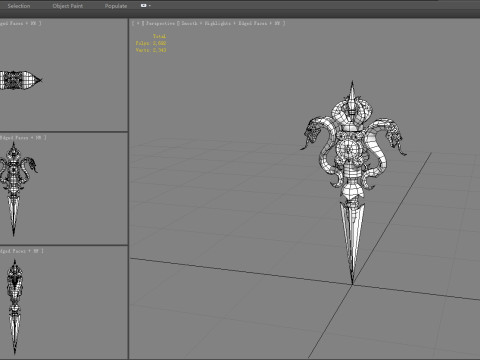Screen dimensions: 480x360
Task: Open the Selection ribbon tab
Action: pyautogui.click(x=19, y=6)
